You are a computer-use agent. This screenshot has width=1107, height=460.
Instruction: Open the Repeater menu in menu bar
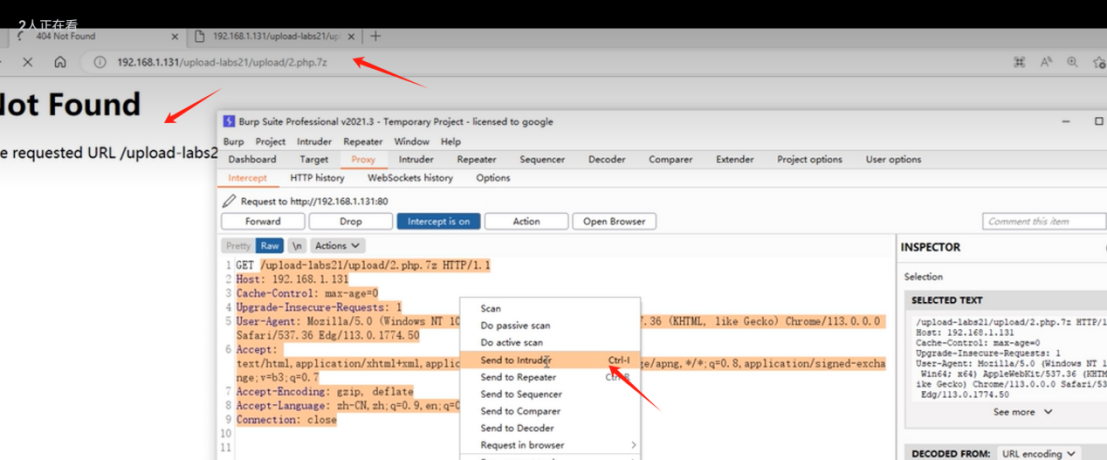[363, 141]
